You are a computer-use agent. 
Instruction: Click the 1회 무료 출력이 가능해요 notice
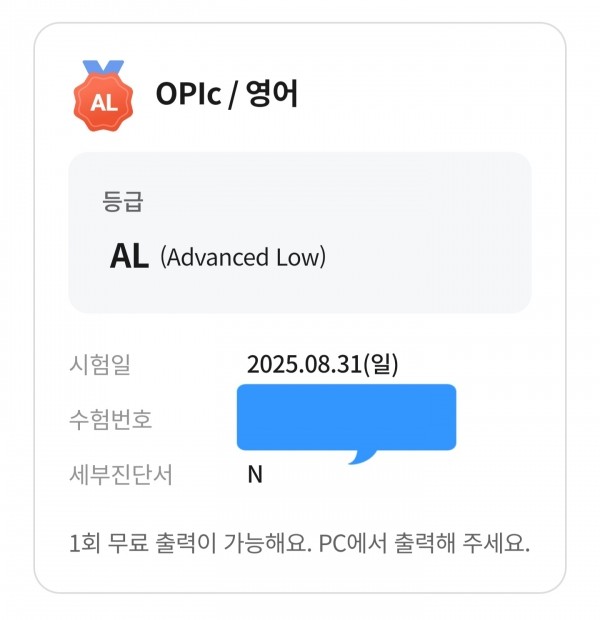191,543
